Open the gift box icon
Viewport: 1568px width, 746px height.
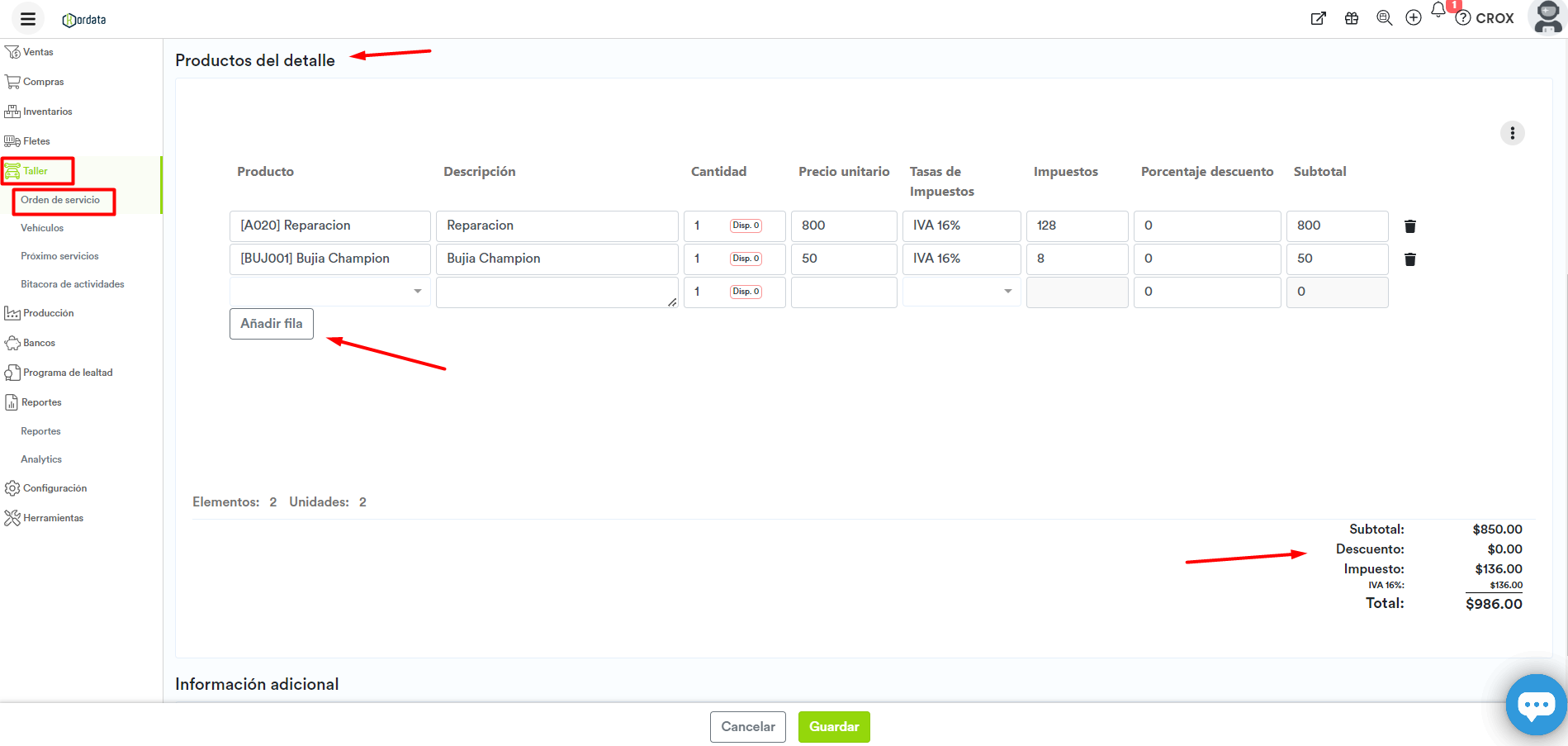pyautogui.click(x=1352, y=18)
